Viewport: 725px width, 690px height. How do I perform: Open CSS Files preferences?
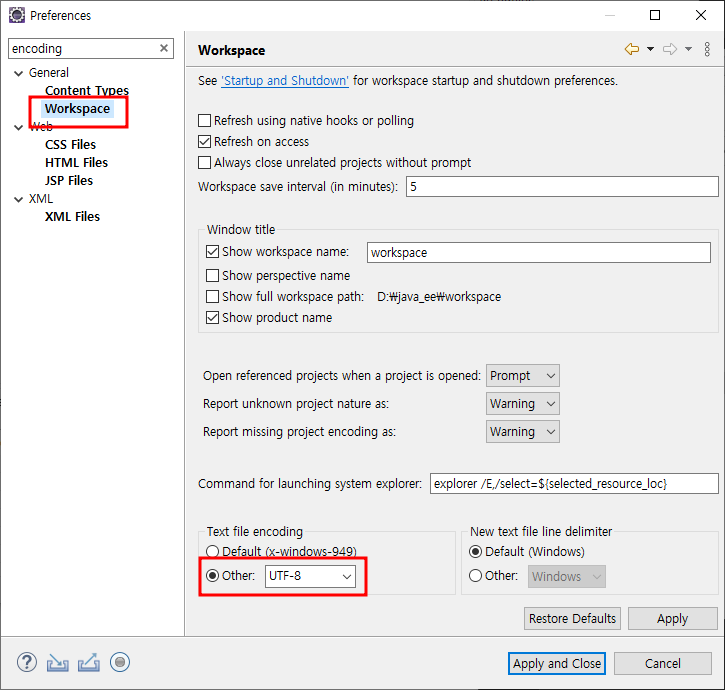point(70,145)
